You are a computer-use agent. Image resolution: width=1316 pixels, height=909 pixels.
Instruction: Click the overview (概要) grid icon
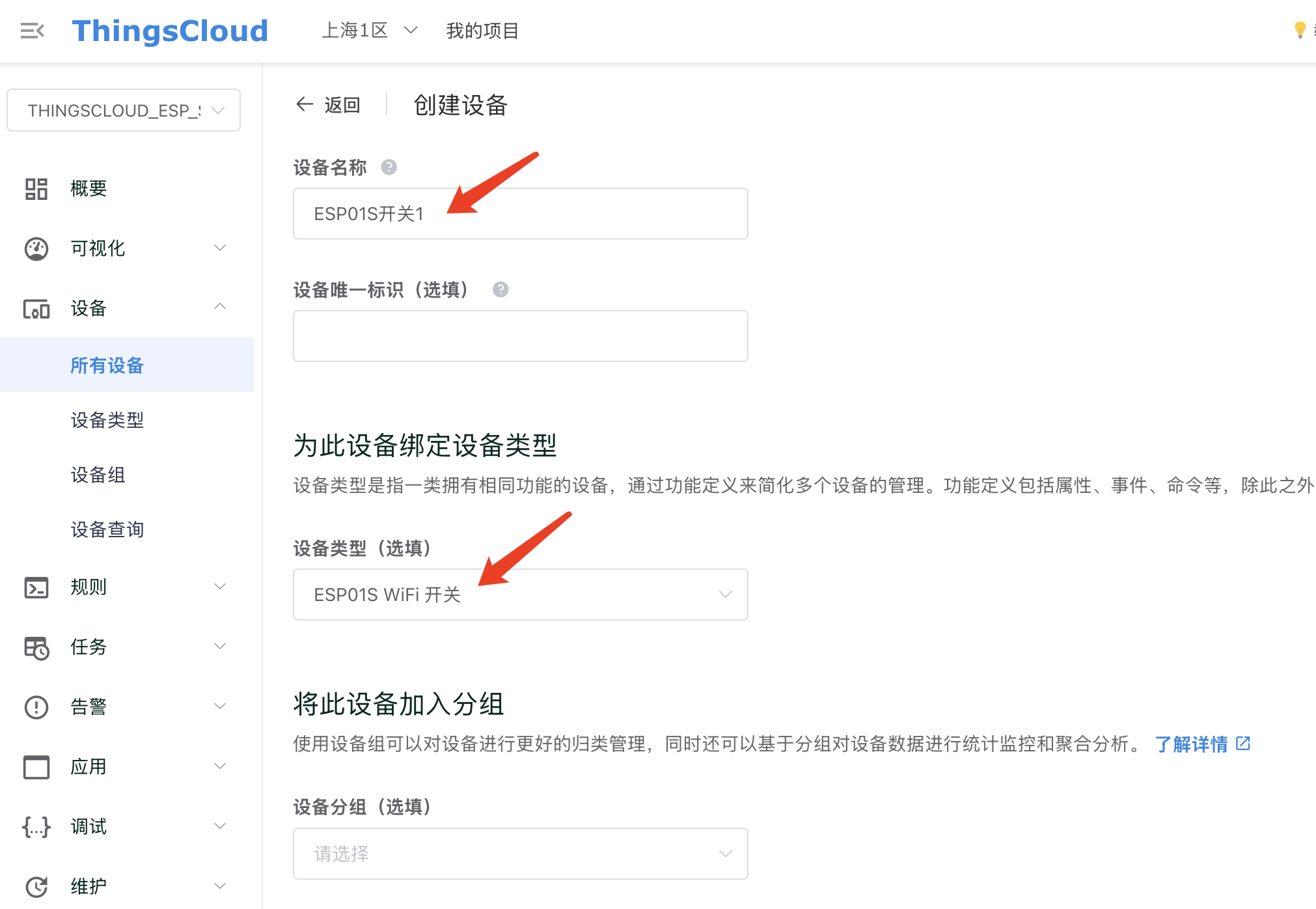(36, 189)
